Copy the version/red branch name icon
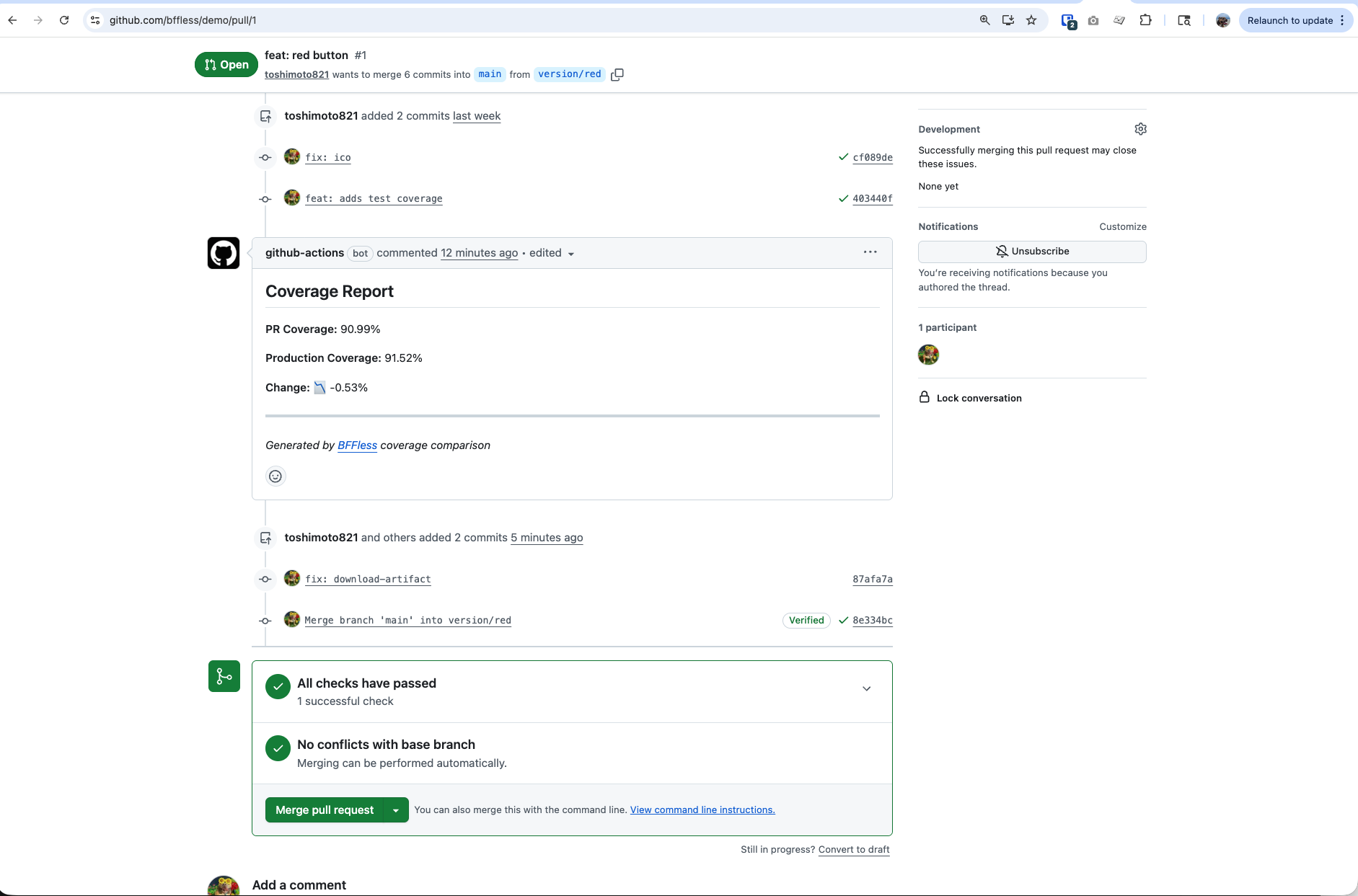The height and width of the screenshot is (896, 1358). [x=617, y=75]
